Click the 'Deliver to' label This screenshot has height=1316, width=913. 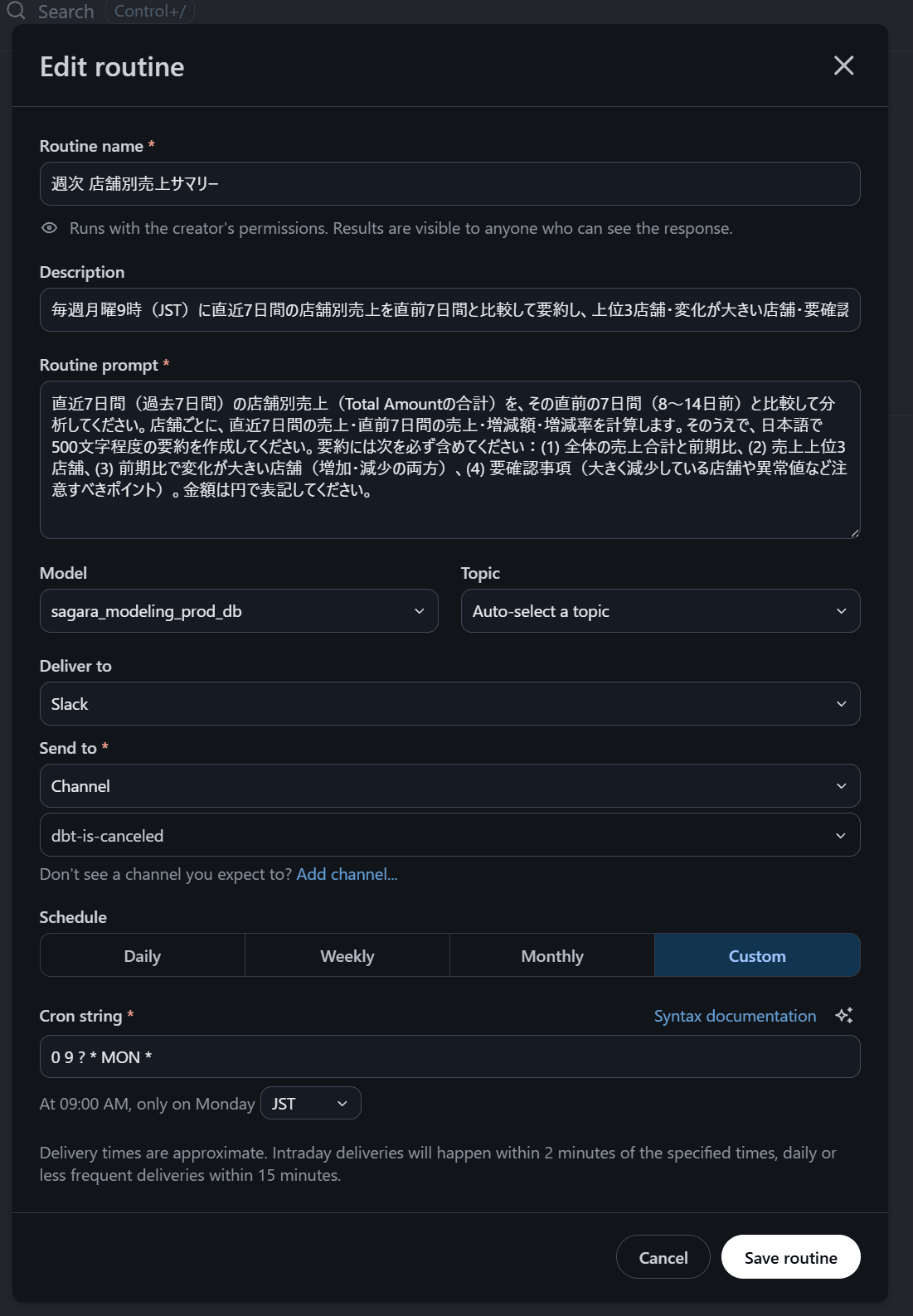pos(75,666)
